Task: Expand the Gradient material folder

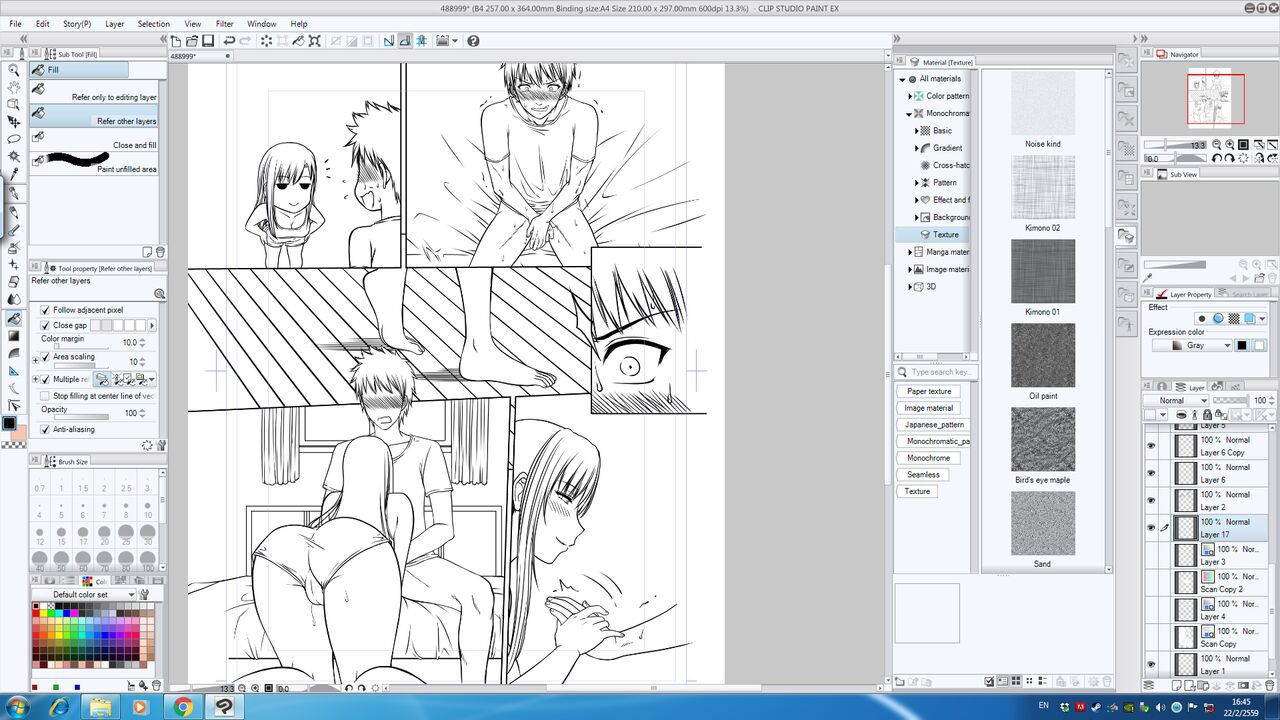Action: (917, 148)
